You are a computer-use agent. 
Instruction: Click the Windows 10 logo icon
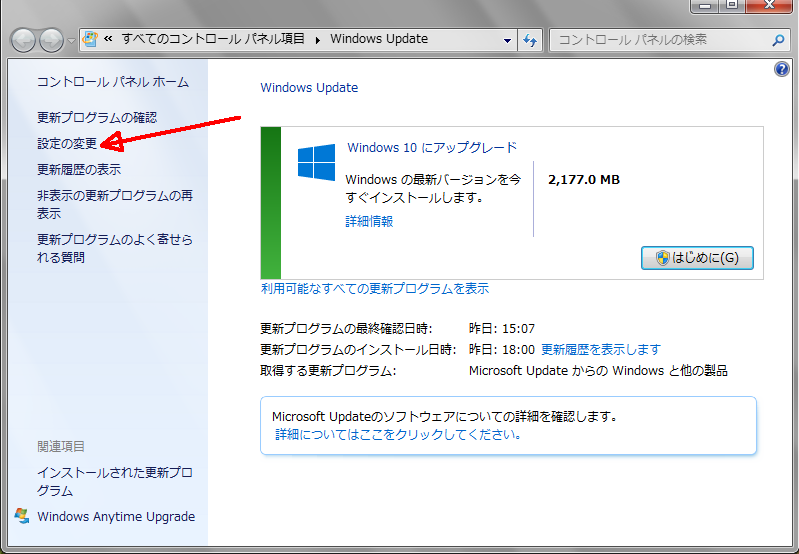point(316,162)
